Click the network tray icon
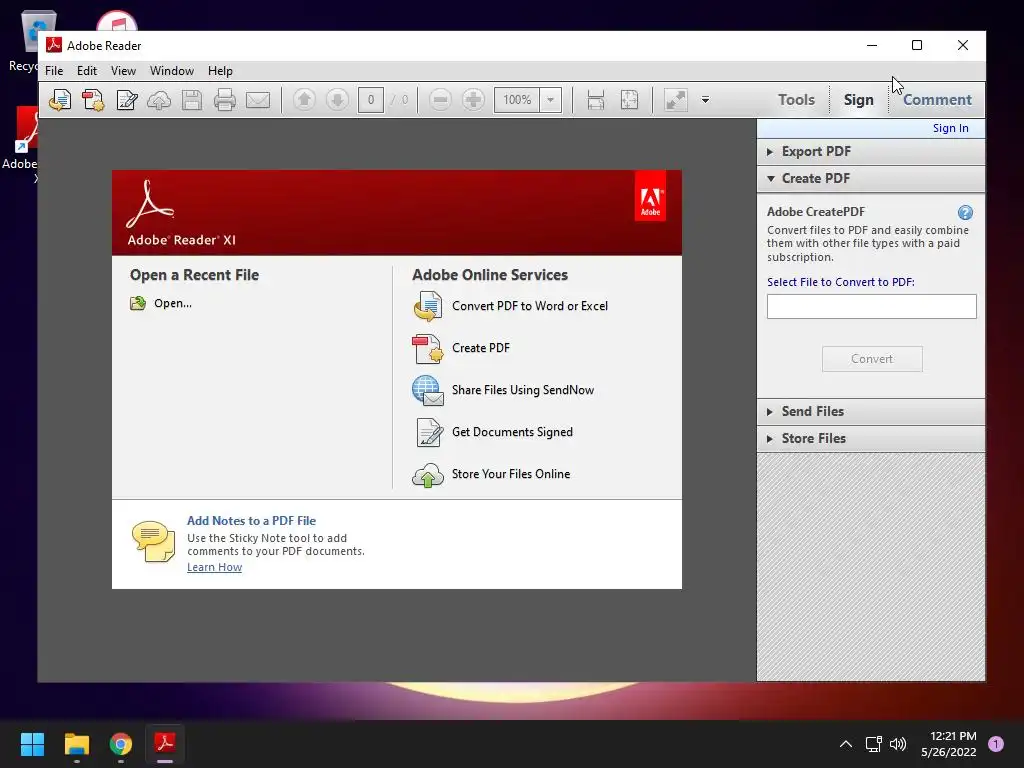Viewport: 1024px width, 768px height. point(873,744)
